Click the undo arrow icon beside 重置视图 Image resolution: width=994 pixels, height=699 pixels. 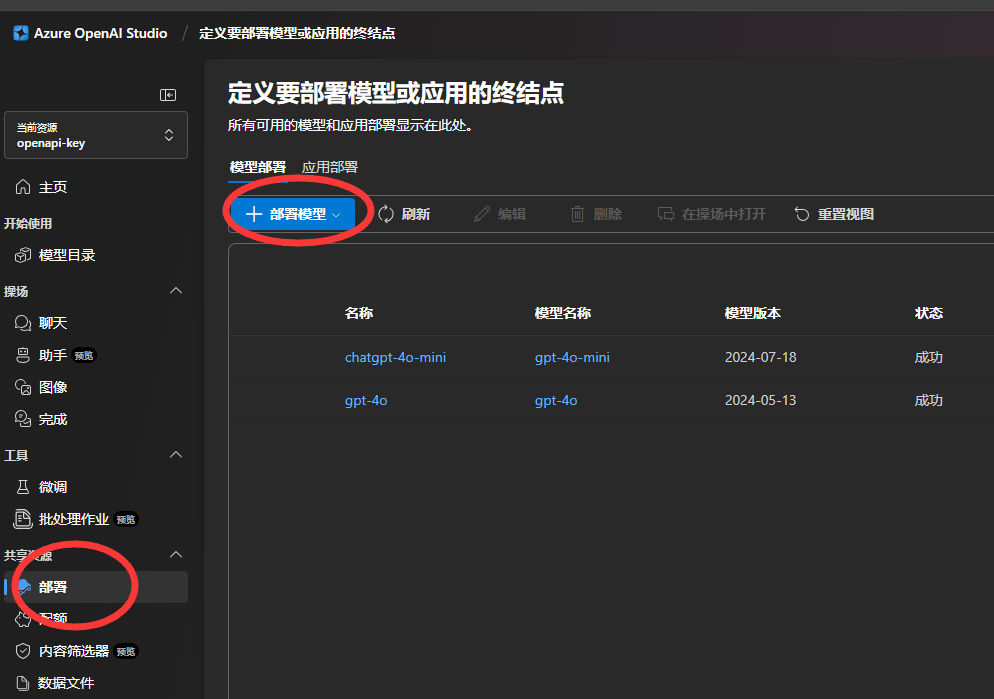pos(802,214)
